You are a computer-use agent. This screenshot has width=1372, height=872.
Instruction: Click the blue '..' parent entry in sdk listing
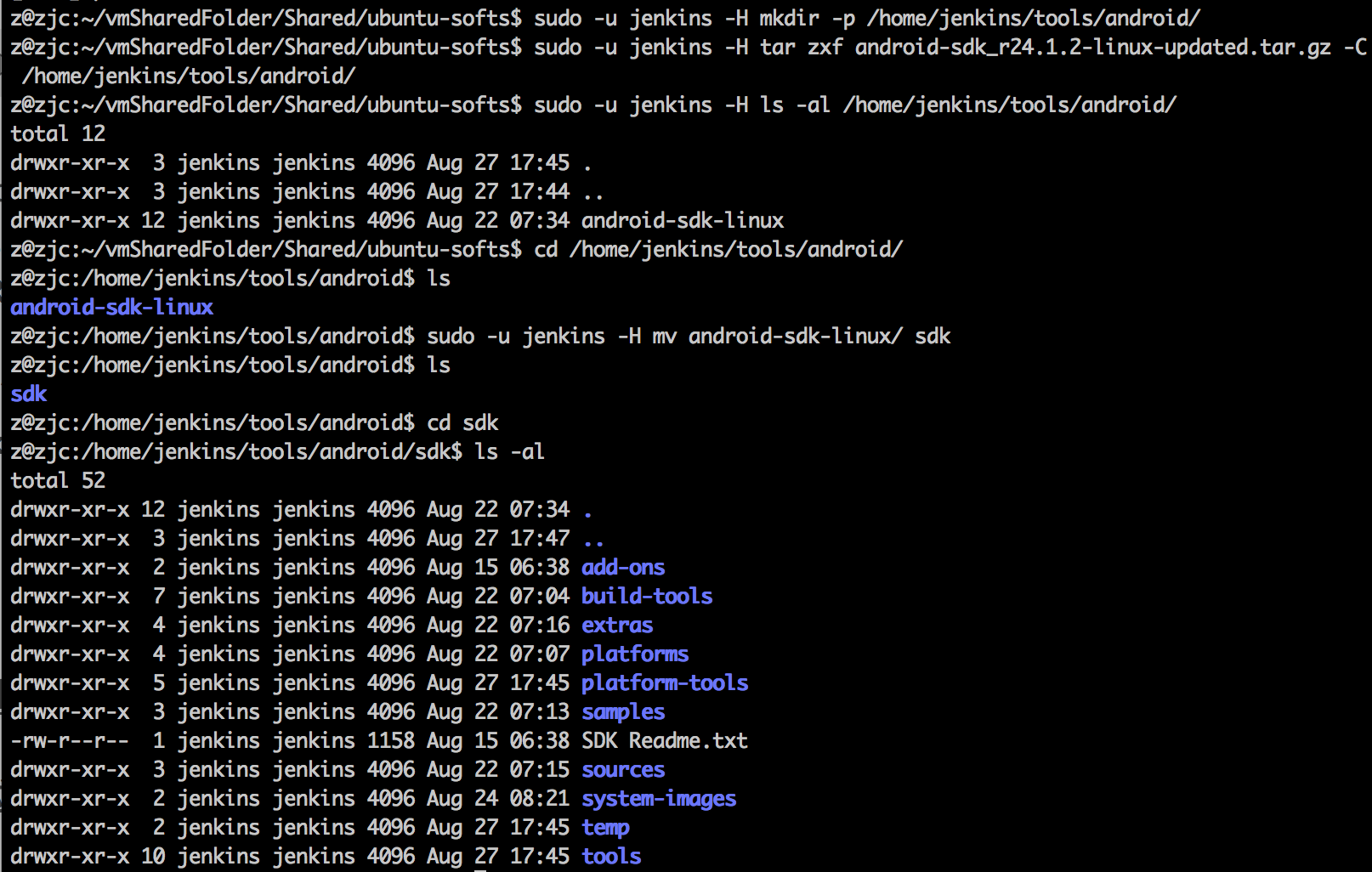coord(593,541)
